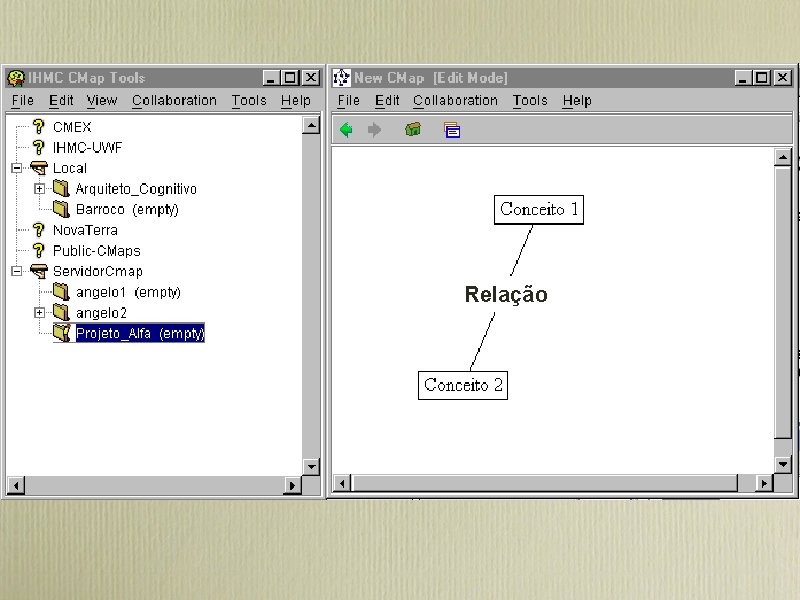800x600 pixels.
Task: Open Help menu in IHMC CMap Tools window
Action: click(x=296, y=101)
